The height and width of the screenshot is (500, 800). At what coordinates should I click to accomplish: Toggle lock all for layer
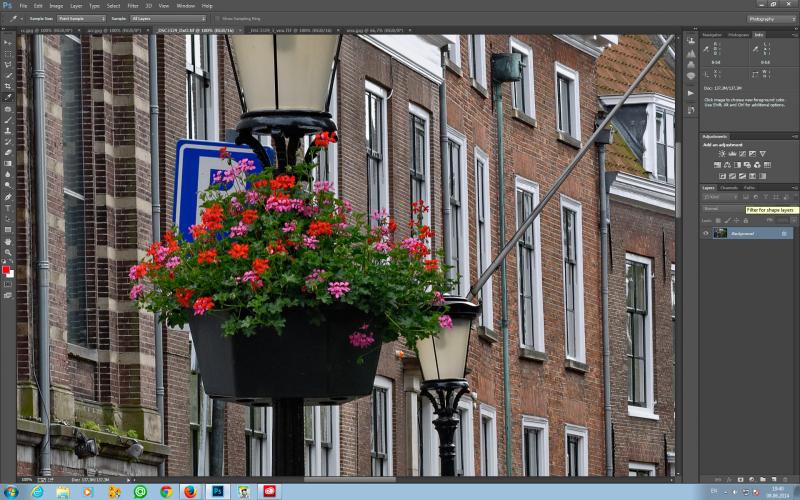pos(746,220)
